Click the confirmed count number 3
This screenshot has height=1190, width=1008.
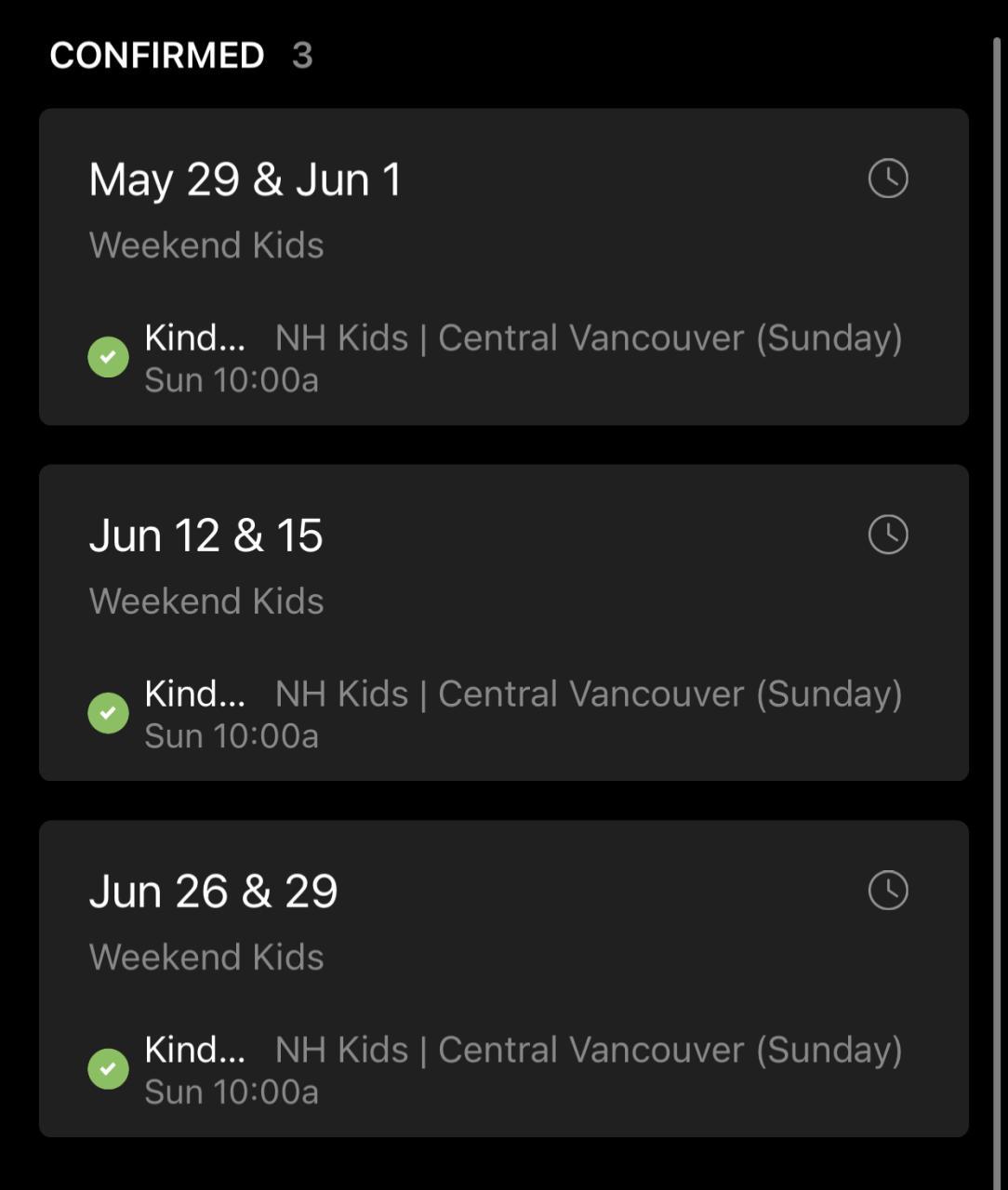(x=302, y=56)
